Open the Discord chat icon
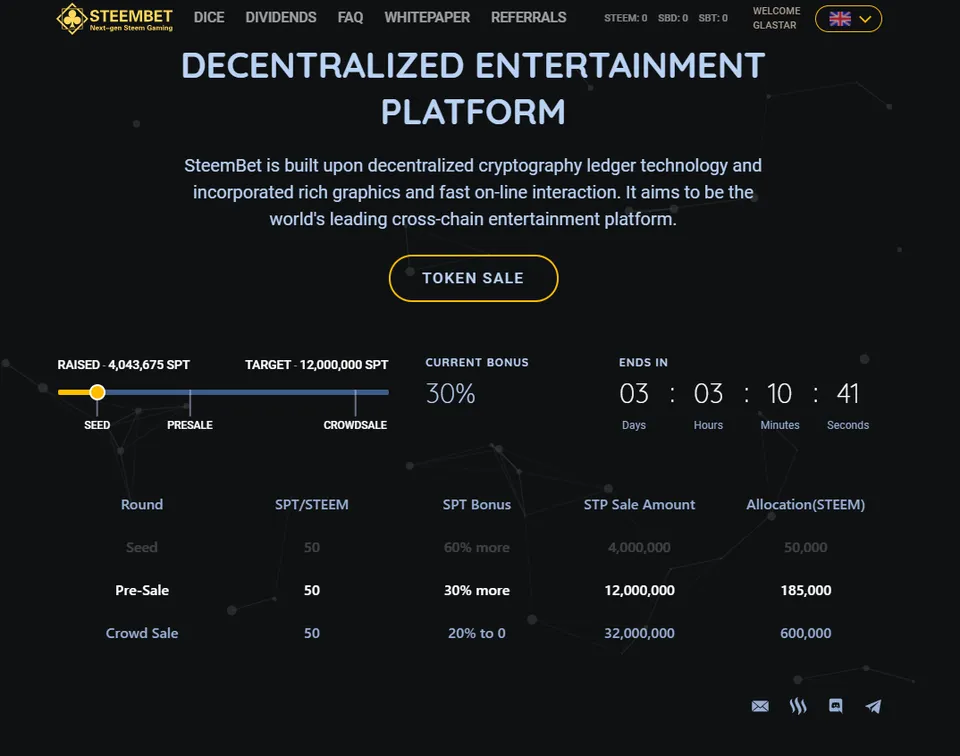 click(x=836, y=706)
